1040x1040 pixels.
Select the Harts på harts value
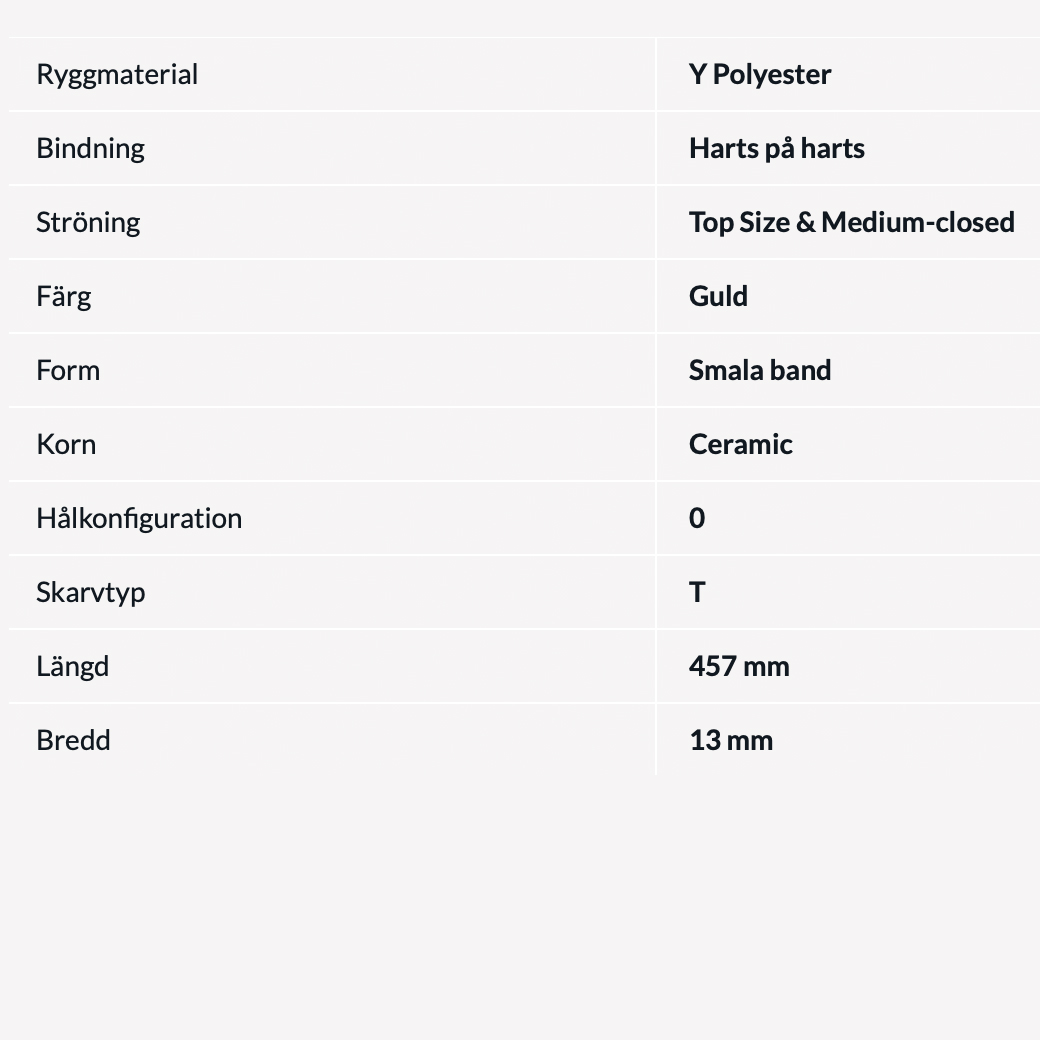click(776, 148)
